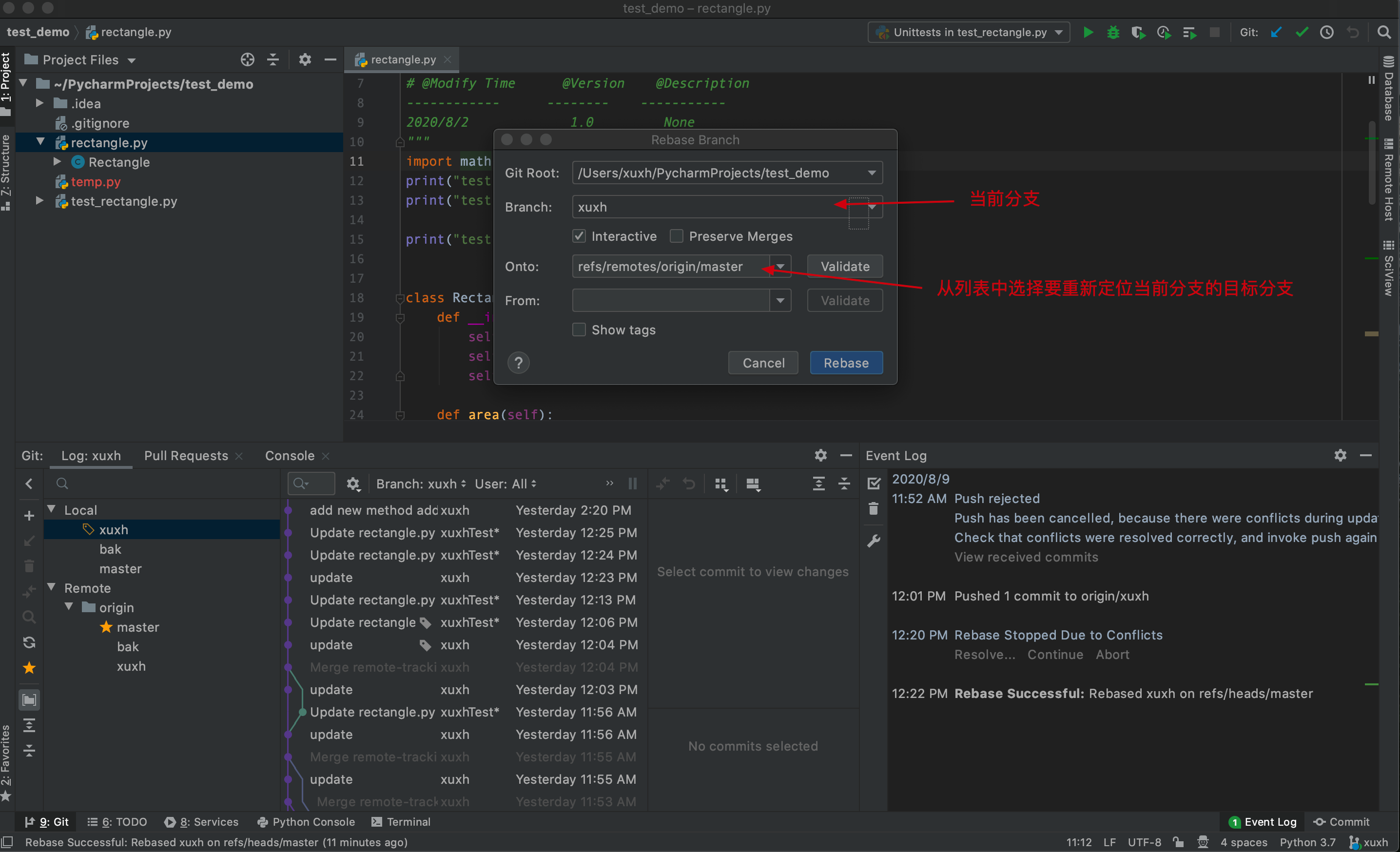1400x852 pixels.
Task: Open Git tool window gear settings
Action: point(821,455)
